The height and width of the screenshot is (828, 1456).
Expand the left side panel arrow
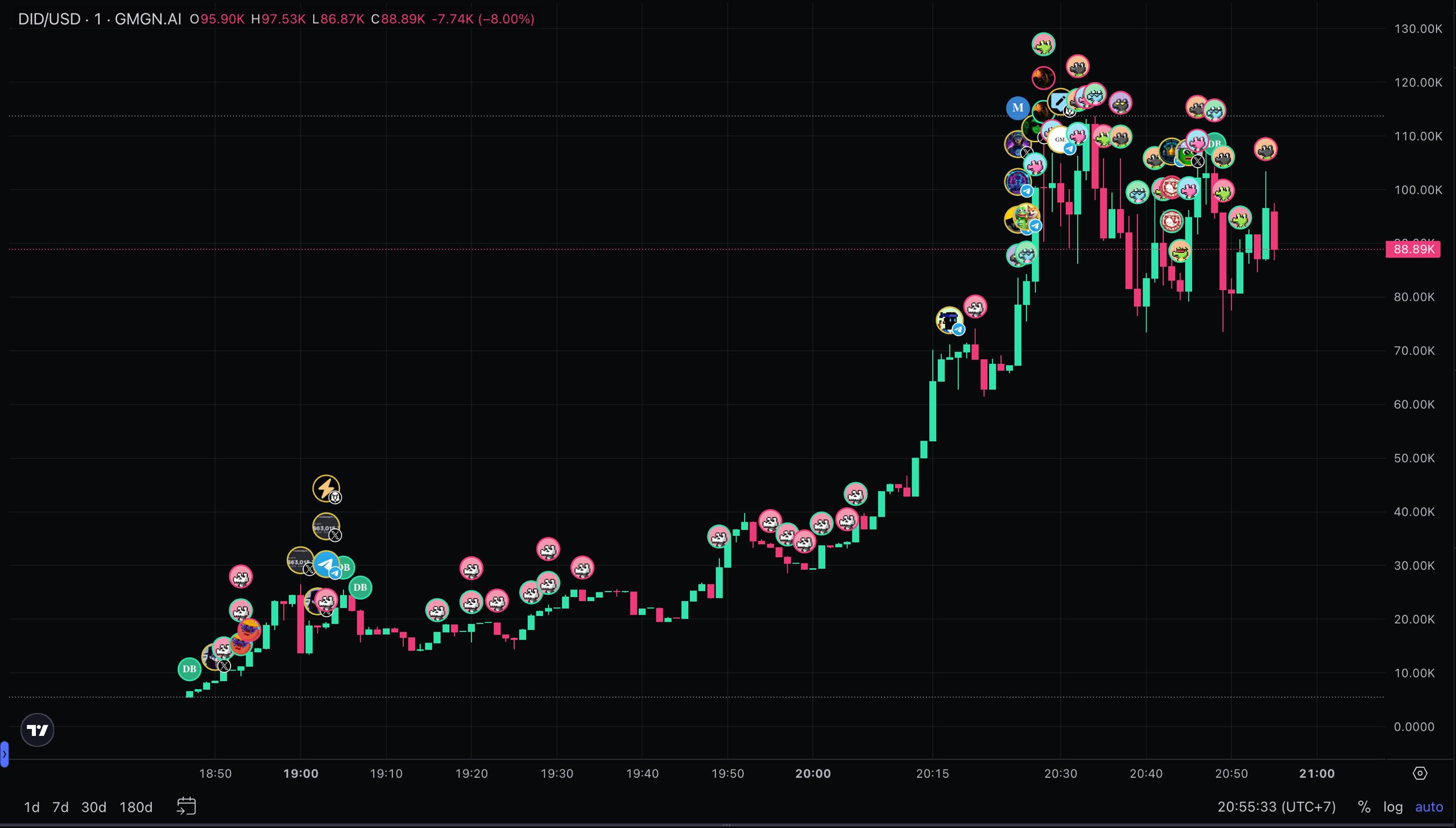(4, 754)
